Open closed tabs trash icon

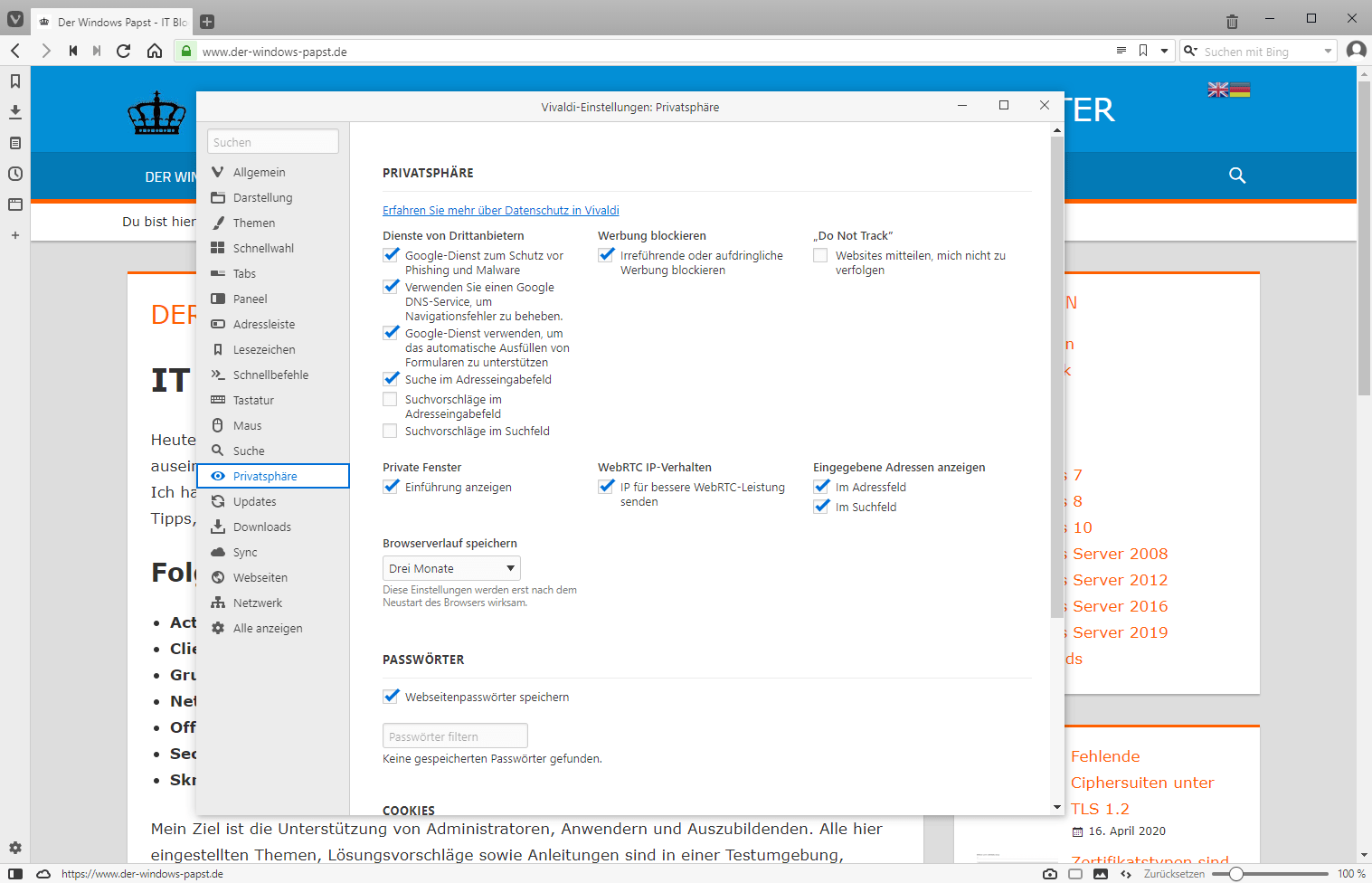click(x=1232, y=21)
